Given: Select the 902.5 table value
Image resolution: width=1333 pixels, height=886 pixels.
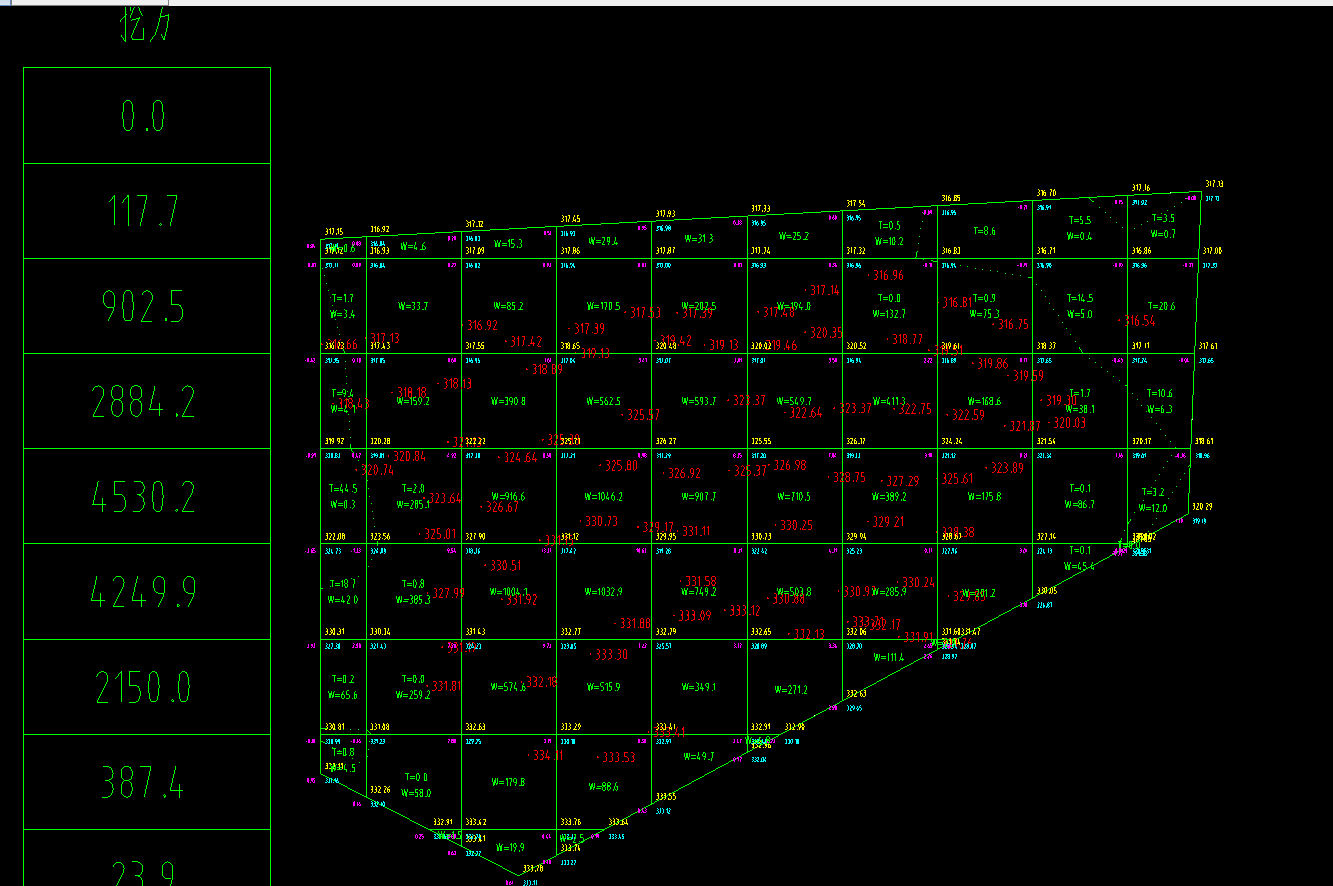Looking at the screenshot, I should coord(143,307).
